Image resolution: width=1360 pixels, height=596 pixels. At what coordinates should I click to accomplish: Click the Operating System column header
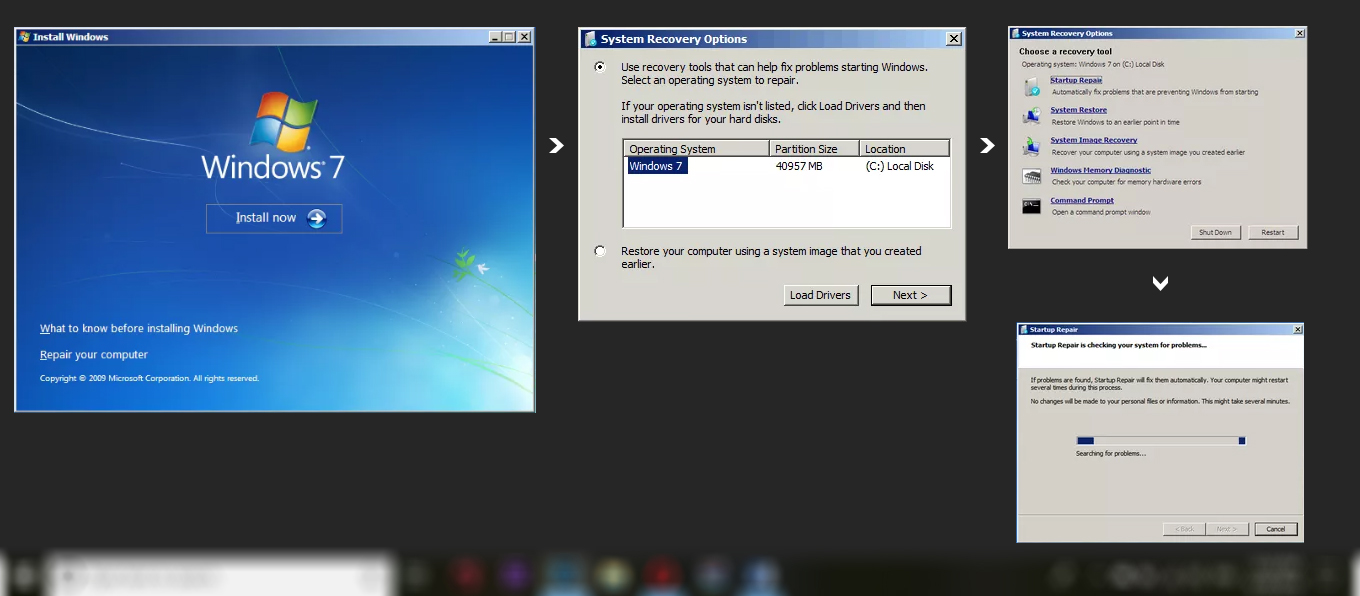coord(697,149)
